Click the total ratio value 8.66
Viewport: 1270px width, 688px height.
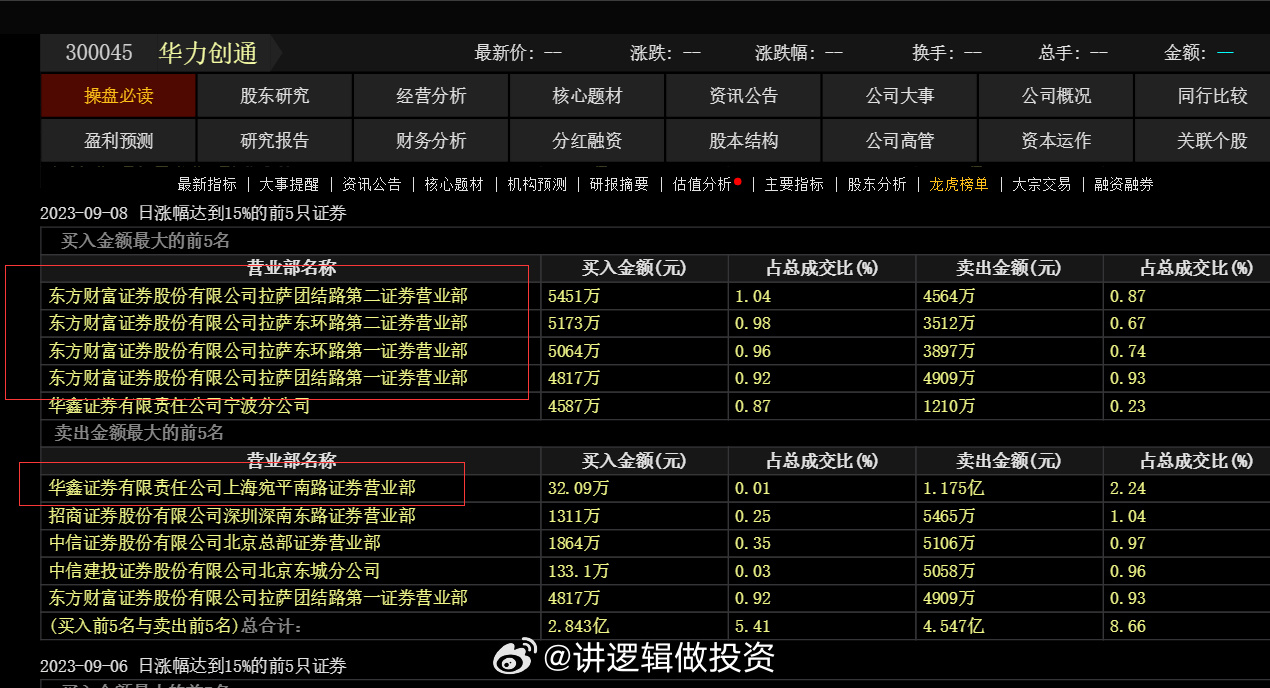[x=1128, y=626]
